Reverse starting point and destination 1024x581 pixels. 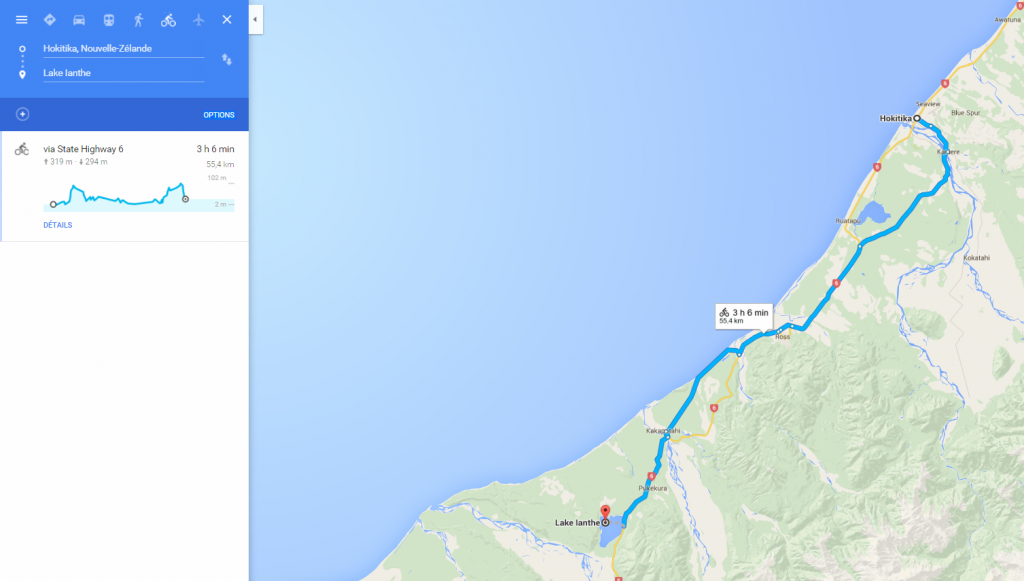pyautogui.click(x=227, y=59)
